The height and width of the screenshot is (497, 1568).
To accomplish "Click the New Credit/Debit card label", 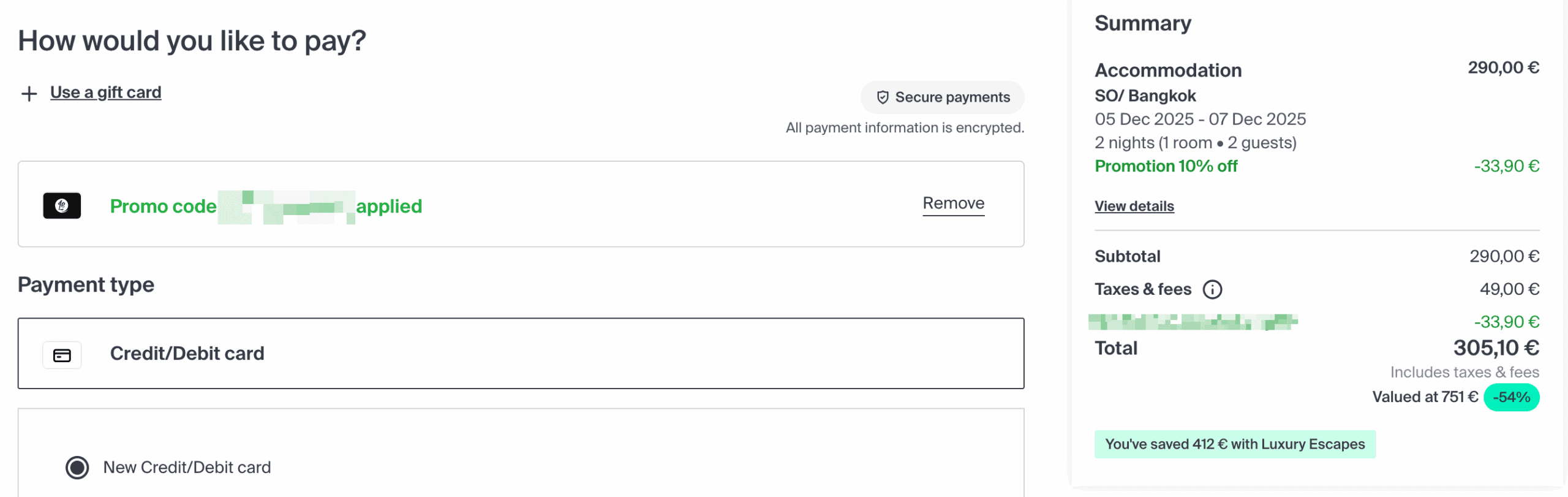I will [x=187, y=468].
